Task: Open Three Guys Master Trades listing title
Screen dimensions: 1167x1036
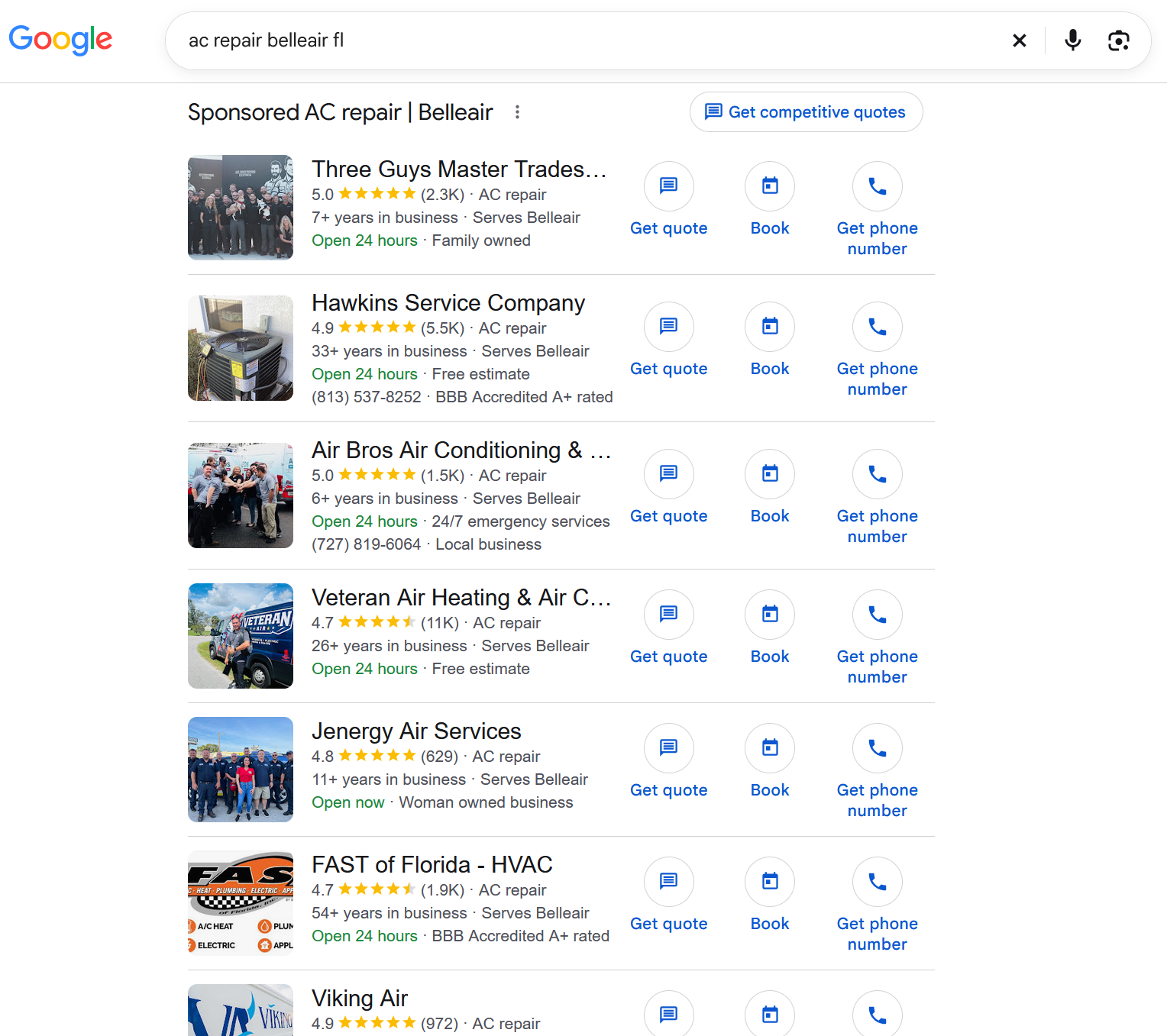Action: pos(459,169)
